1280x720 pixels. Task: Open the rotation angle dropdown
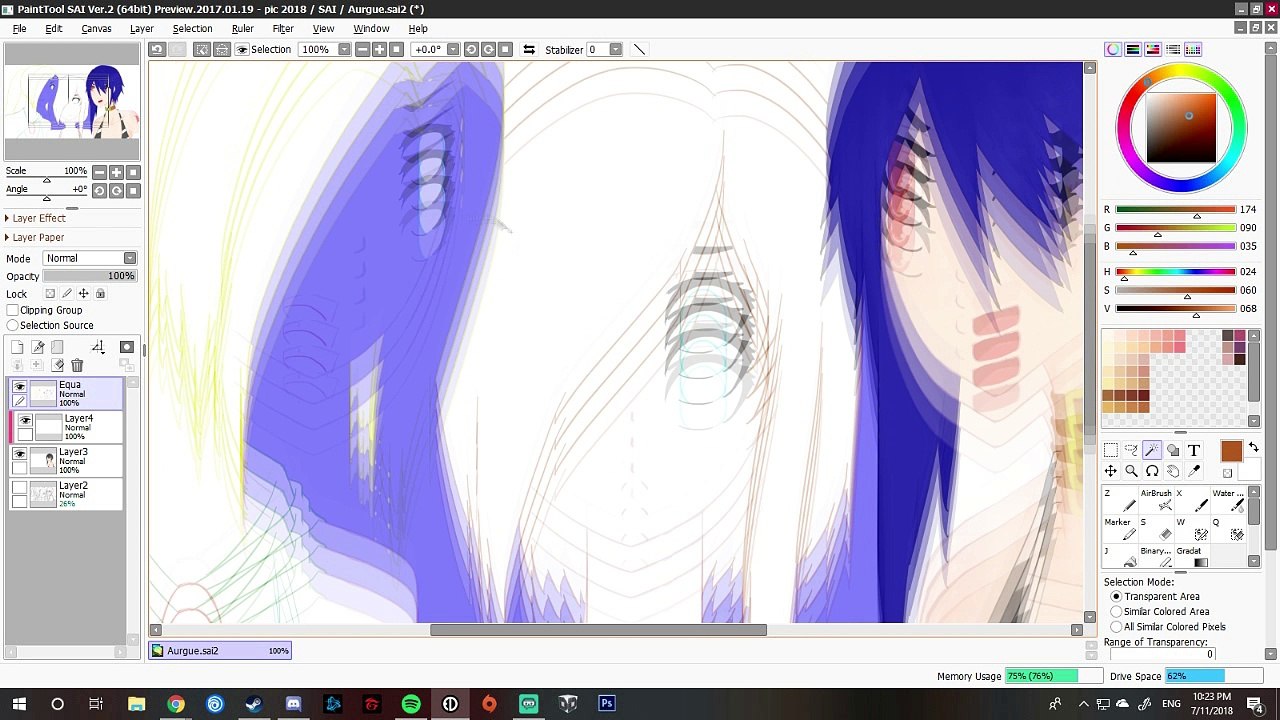click(x=453, y=49)
